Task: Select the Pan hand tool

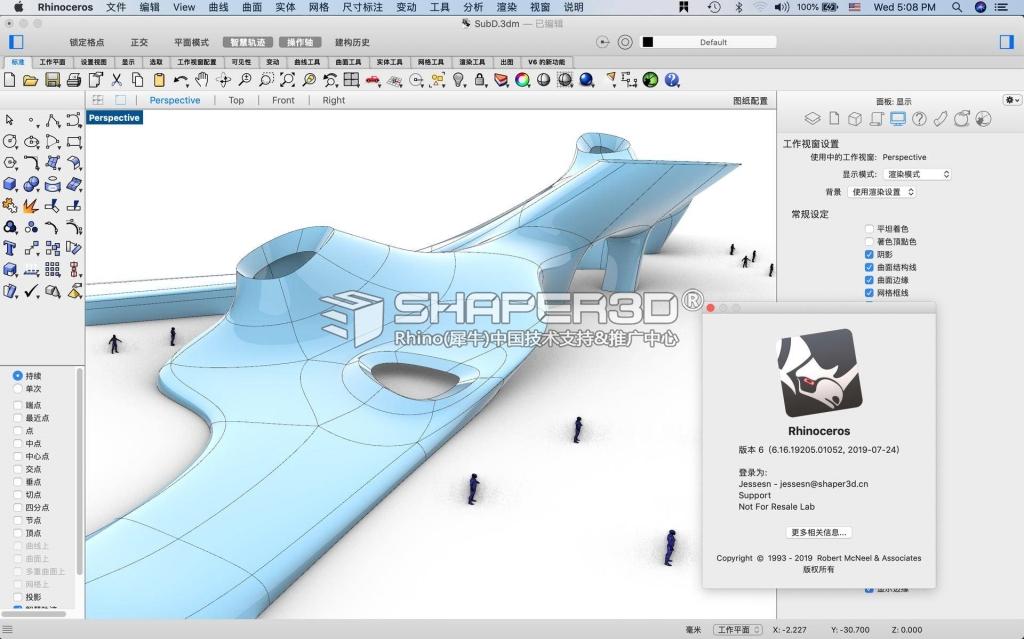Action: coord(202,80)
